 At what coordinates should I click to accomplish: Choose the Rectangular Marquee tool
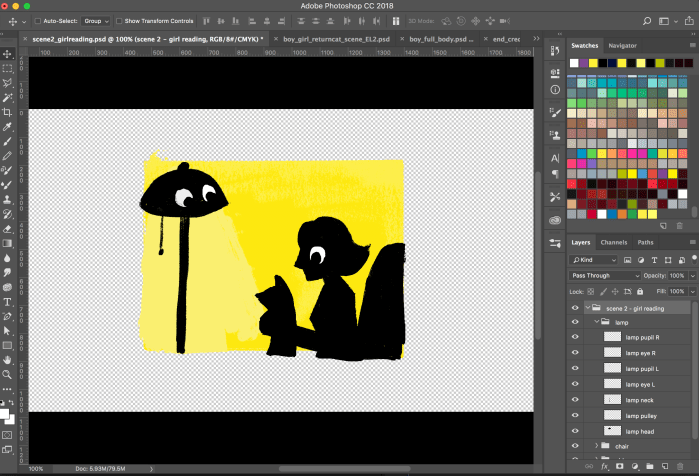pyautogui.click(x=7, y=68)
